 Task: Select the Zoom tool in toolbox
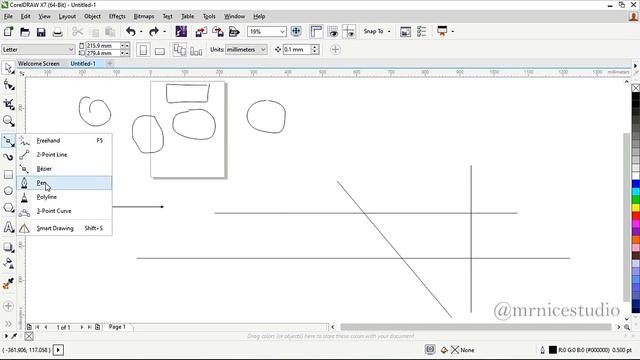click(8, 121)
